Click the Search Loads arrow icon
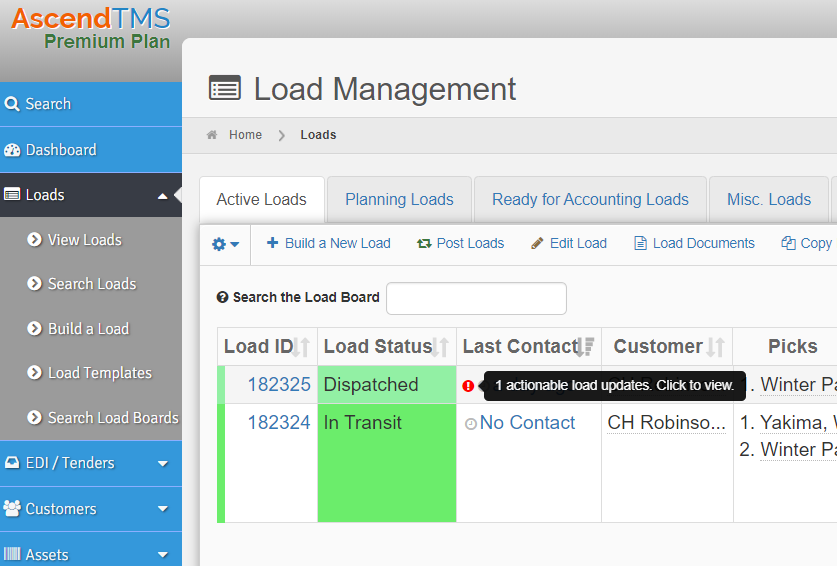Screen dimensions: 837x566 click(35, 284)
